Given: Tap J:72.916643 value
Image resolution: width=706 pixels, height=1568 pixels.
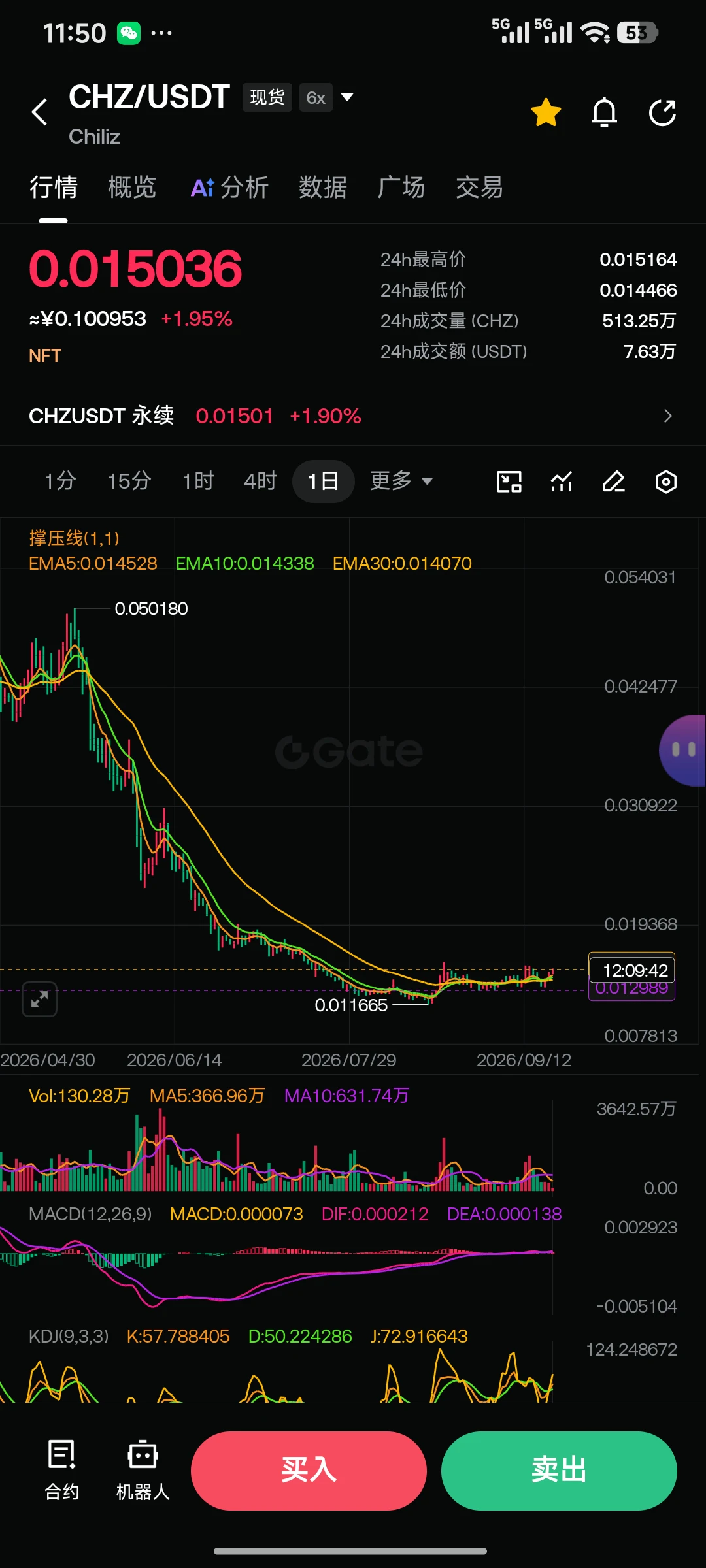Looking at the screenshot, I should [x=419, y=1336].
